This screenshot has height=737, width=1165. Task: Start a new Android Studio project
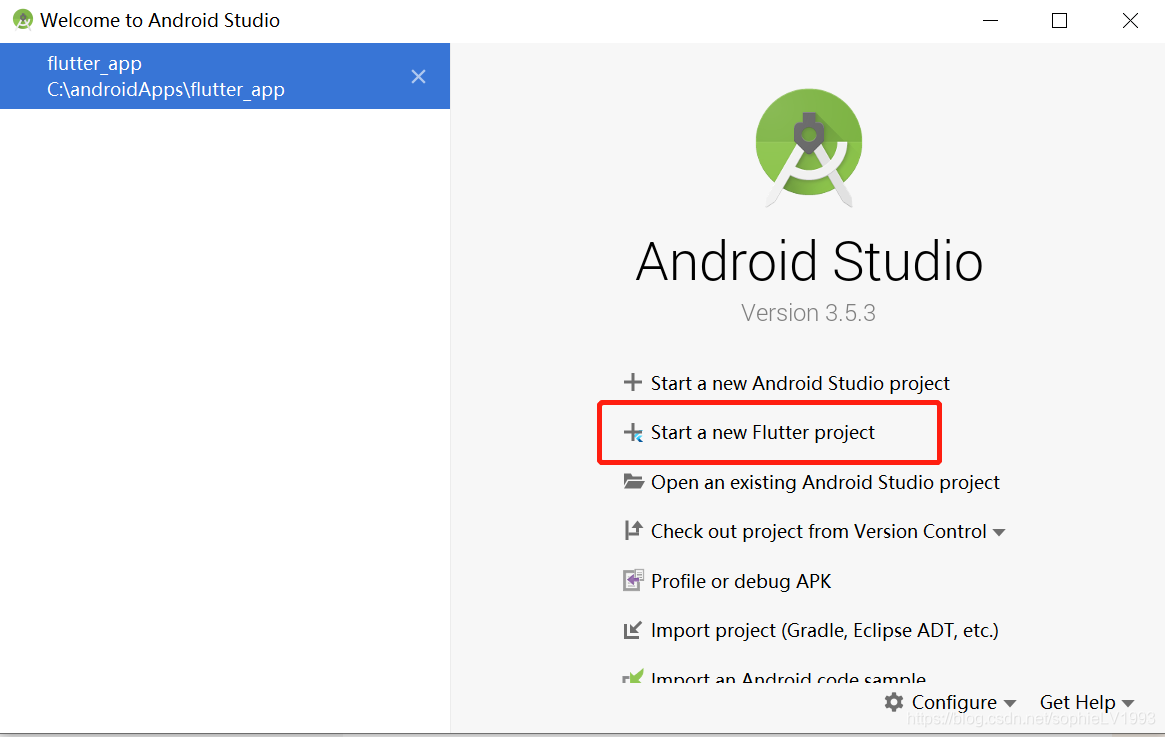click(799, 383)
